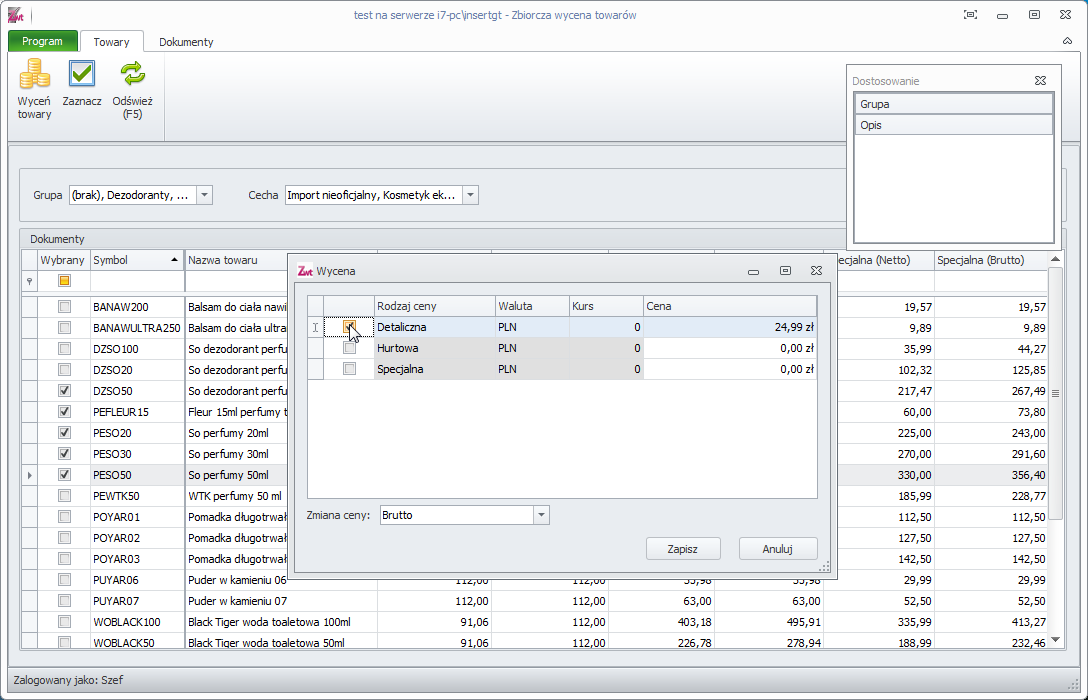Click the fullscreen icon in the main title bar
This screenshot has width=1088, height=700.
coord(971,15)
